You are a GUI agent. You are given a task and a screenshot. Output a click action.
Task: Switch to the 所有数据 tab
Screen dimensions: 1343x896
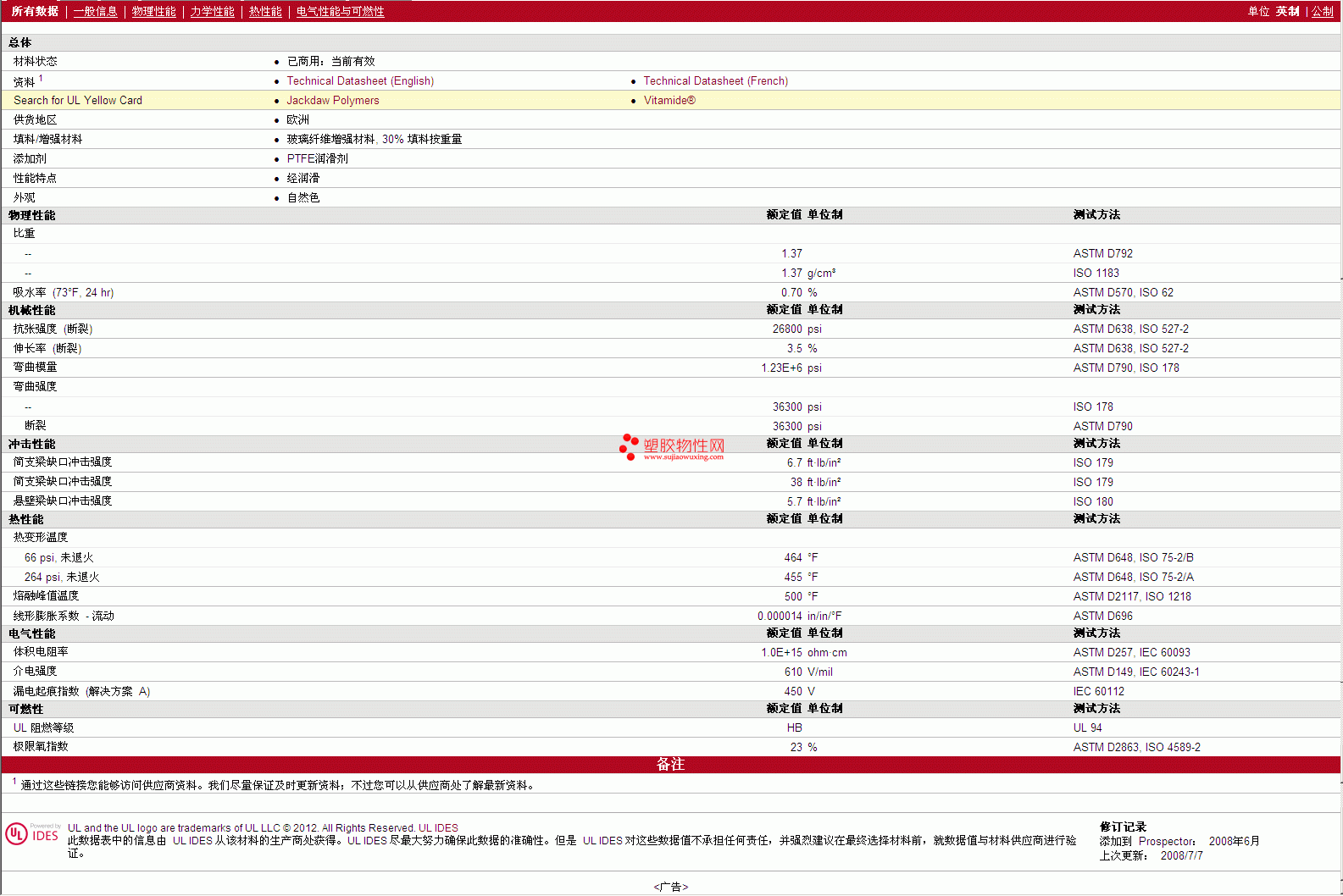click(35, 11)
